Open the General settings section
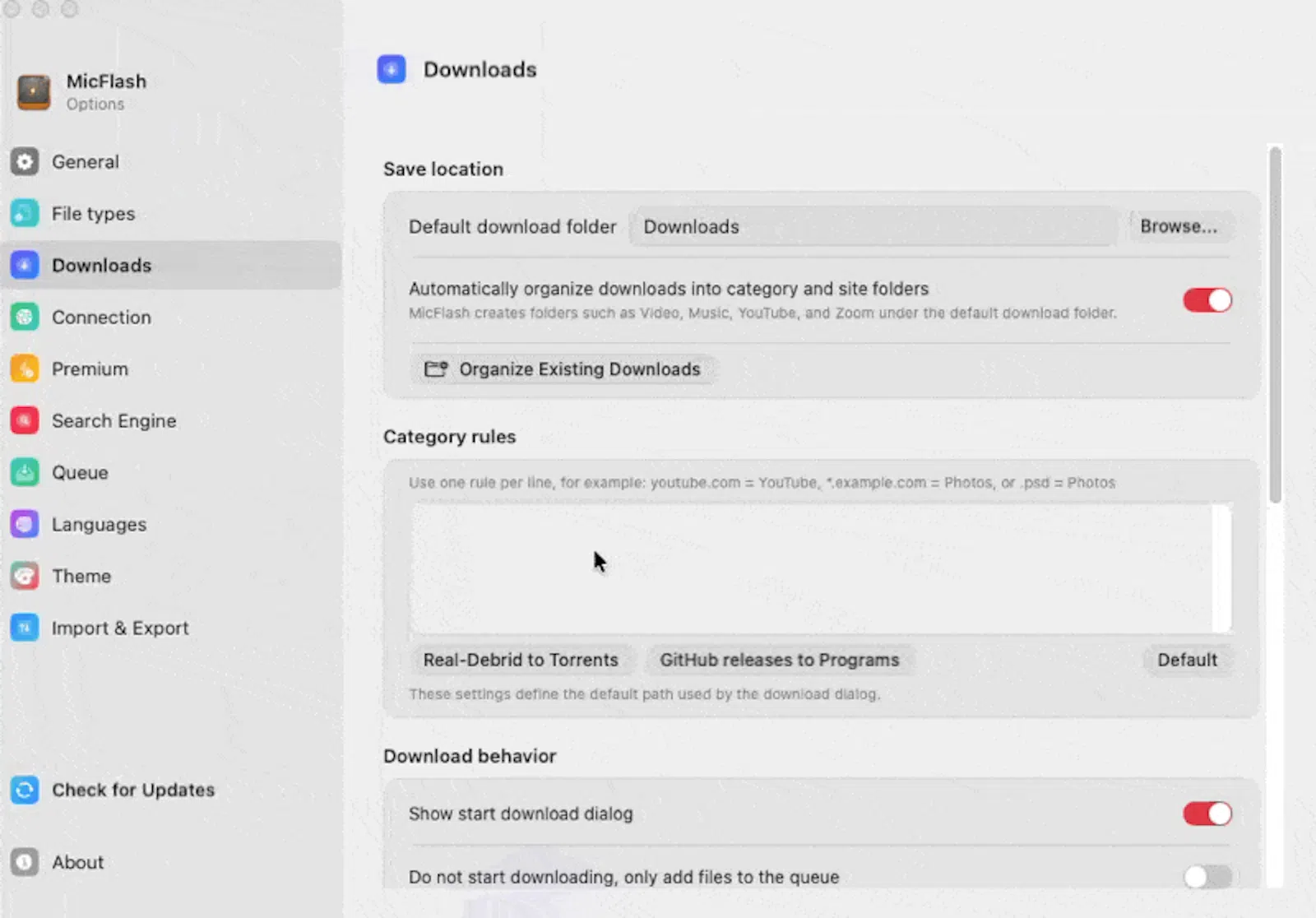 pos(86,162)
